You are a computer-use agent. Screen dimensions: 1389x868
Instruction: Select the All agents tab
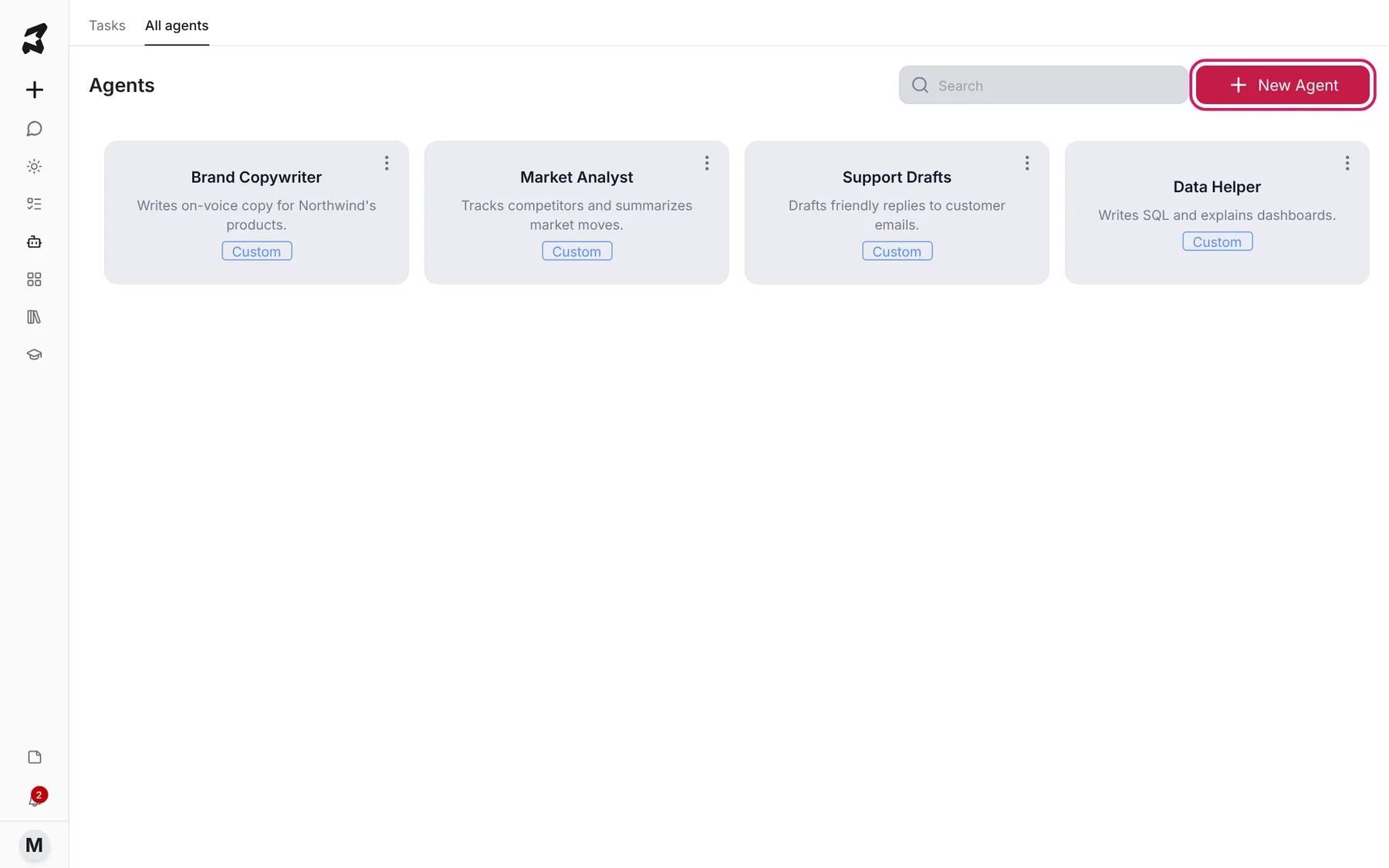tap(177, 25)
